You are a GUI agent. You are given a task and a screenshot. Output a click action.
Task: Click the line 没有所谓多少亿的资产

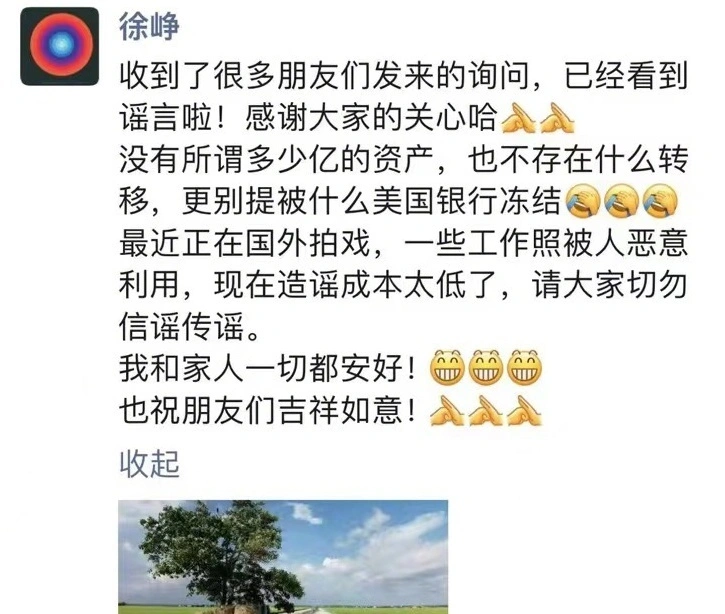click(404, 160)
